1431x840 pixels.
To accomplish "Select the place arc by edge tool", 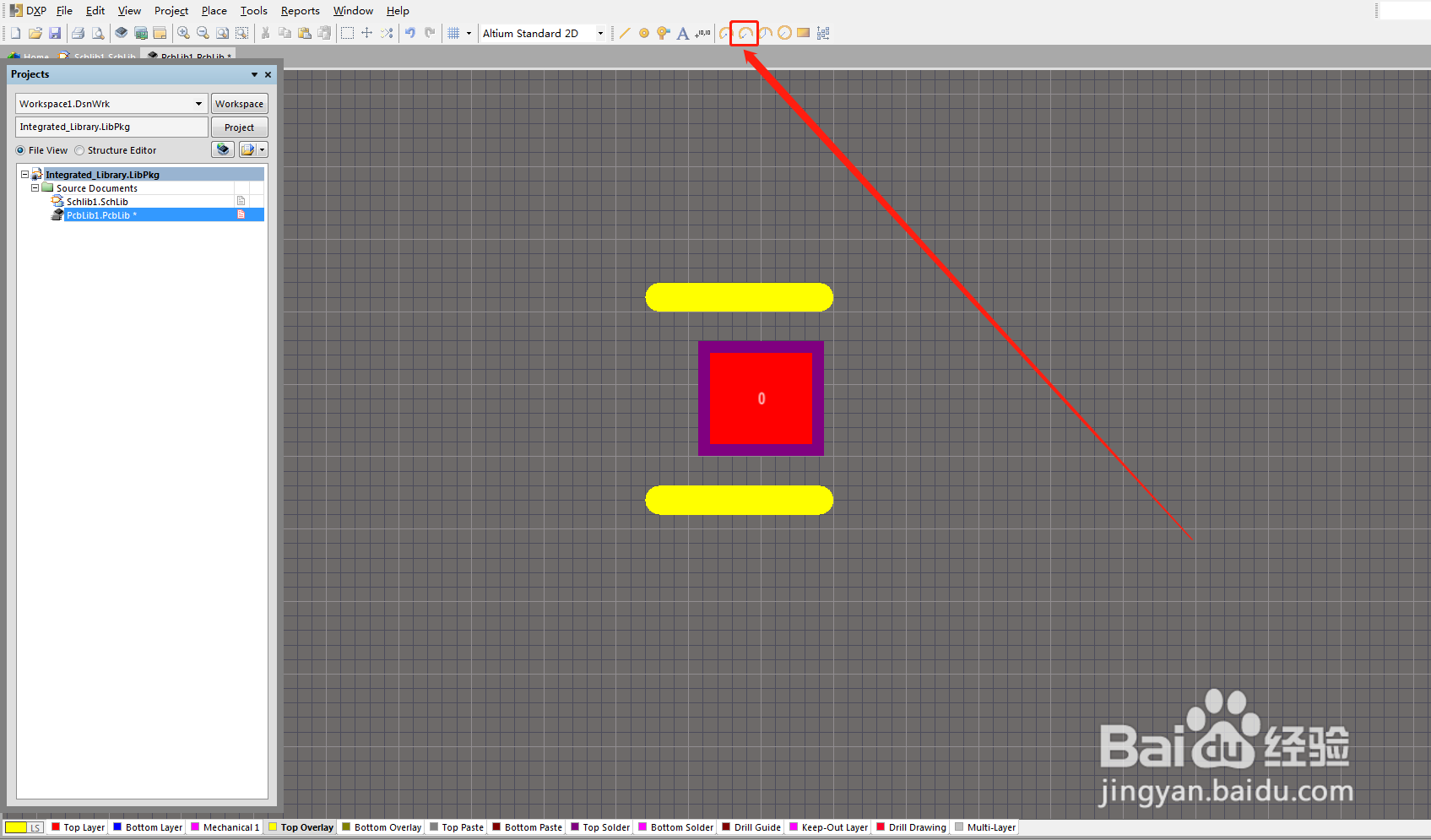I will tap(745, 33).
